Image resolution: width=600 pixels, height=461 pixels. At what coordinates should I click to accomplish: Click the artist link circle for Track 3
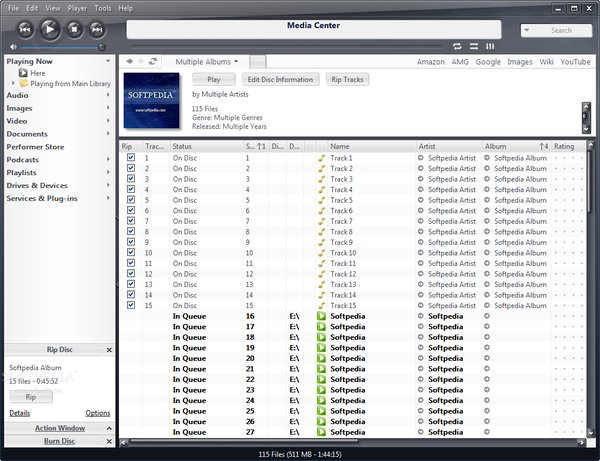click(421, 179)
